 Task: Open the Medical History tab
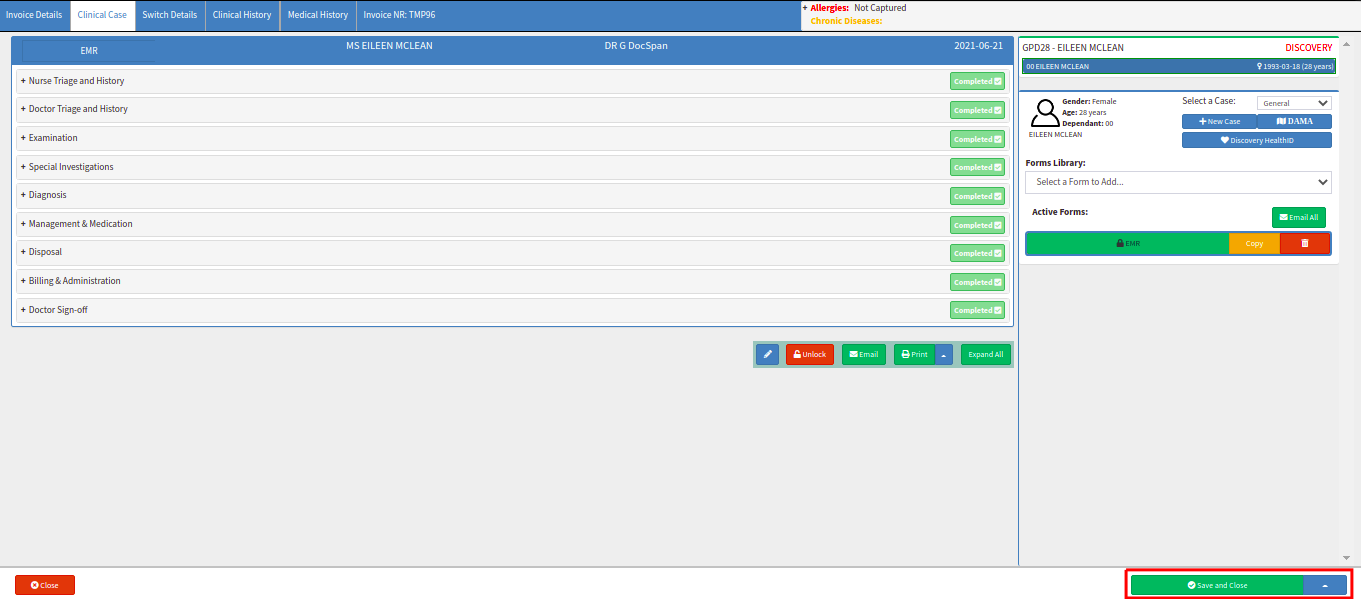(x=318, y=15)
